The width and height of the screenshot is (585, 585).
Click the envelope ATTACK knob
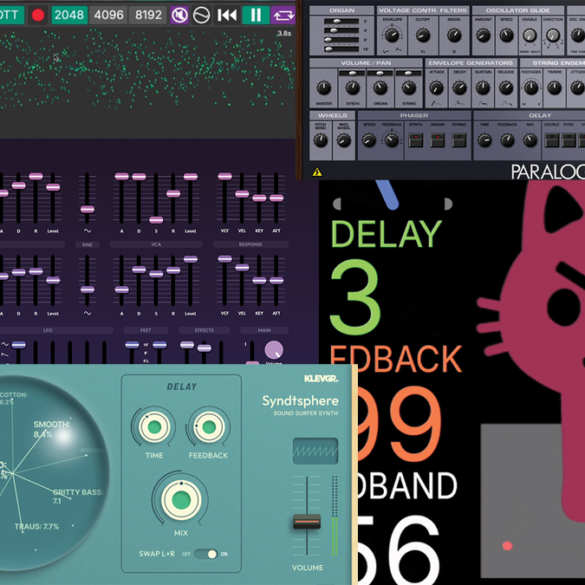click(436, 88)
